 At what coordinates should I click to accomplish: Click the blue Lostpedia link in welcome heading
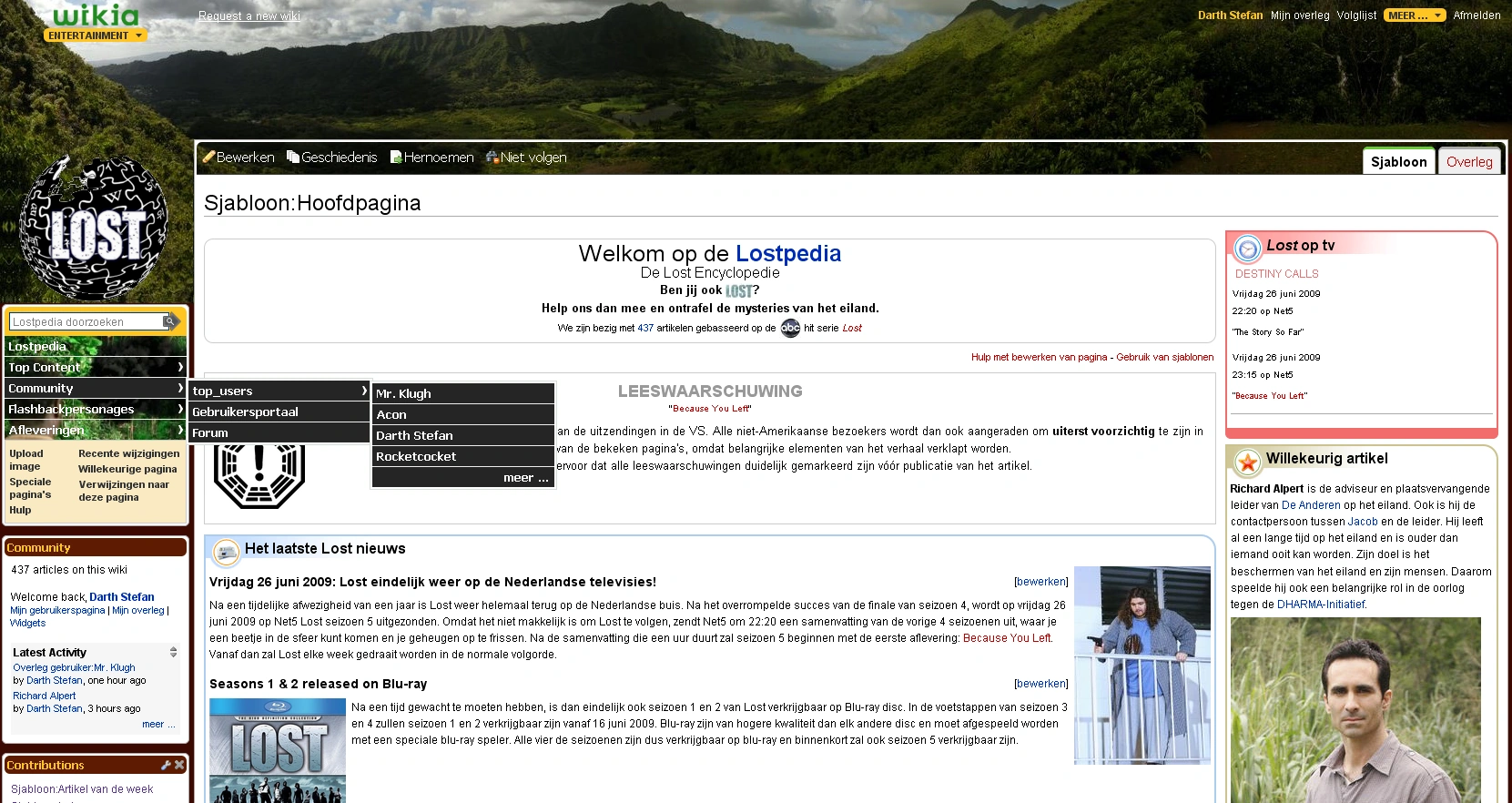click(x=788, y=253)
